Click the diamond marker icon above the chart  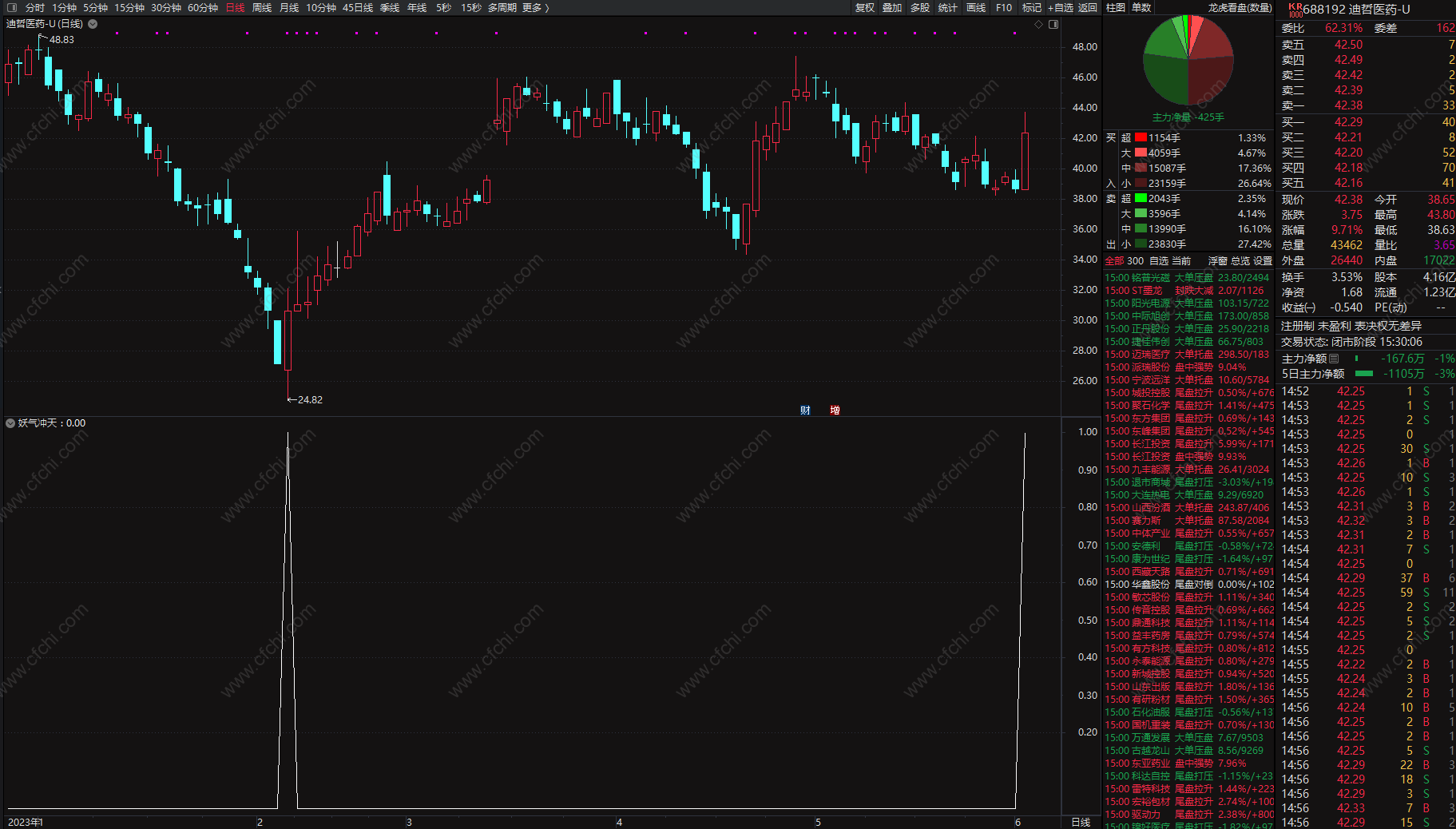click(1038, 24)
